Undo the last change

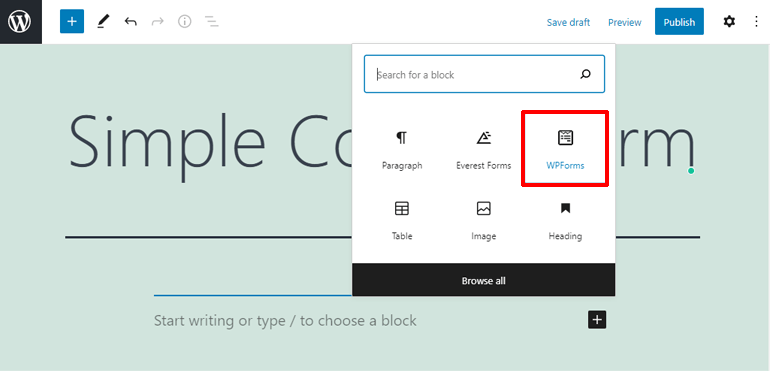130,22
